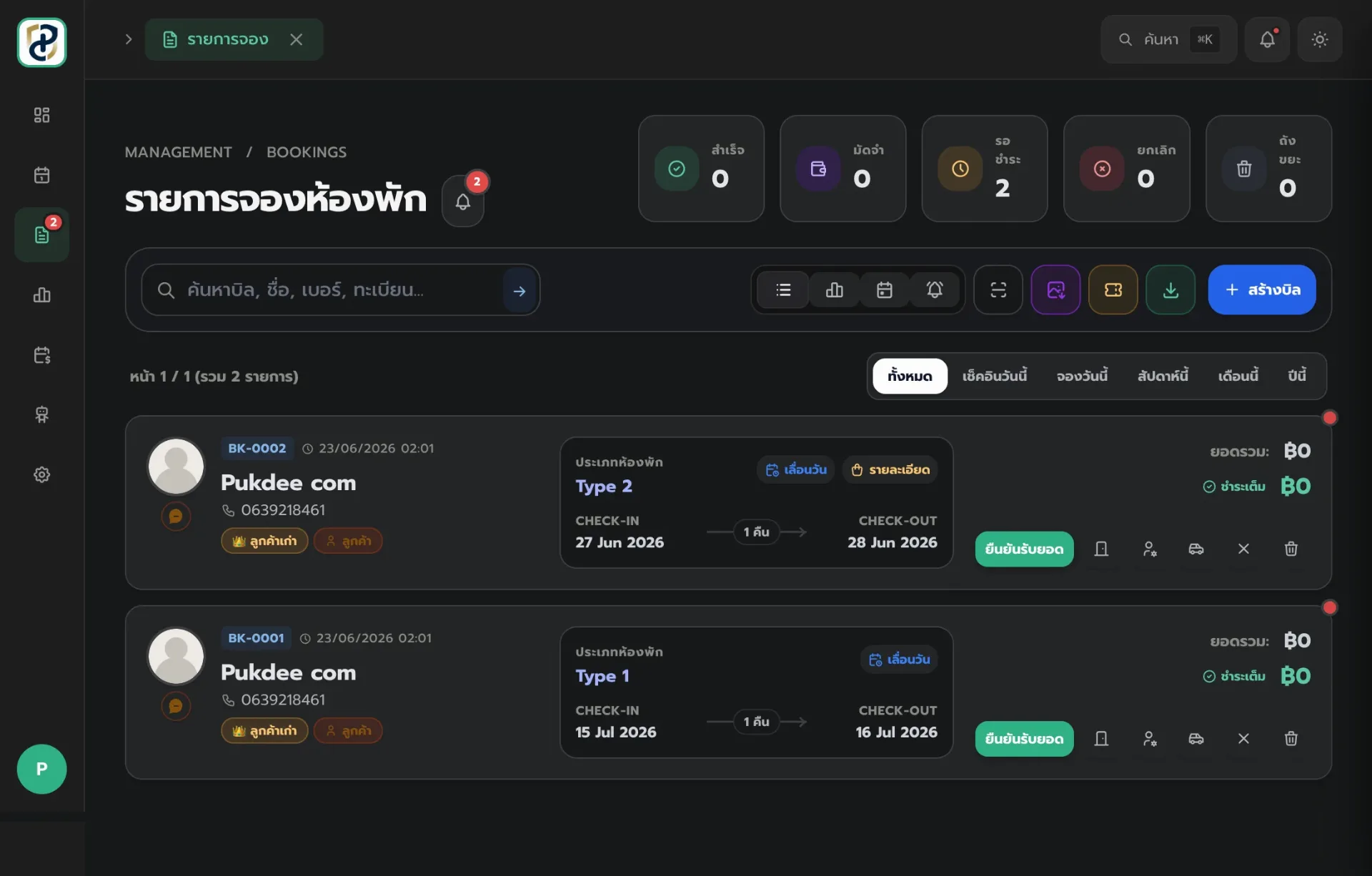Switch to calendar view
The width and height of the screenshot is (1372, 876).
pyautogui.click(x=885, y=289)
